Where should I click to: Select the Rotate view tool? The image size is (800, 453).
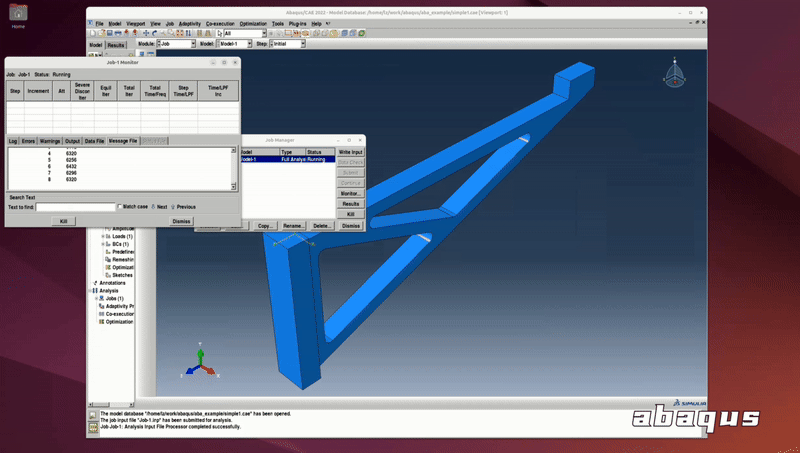point(155,33)
